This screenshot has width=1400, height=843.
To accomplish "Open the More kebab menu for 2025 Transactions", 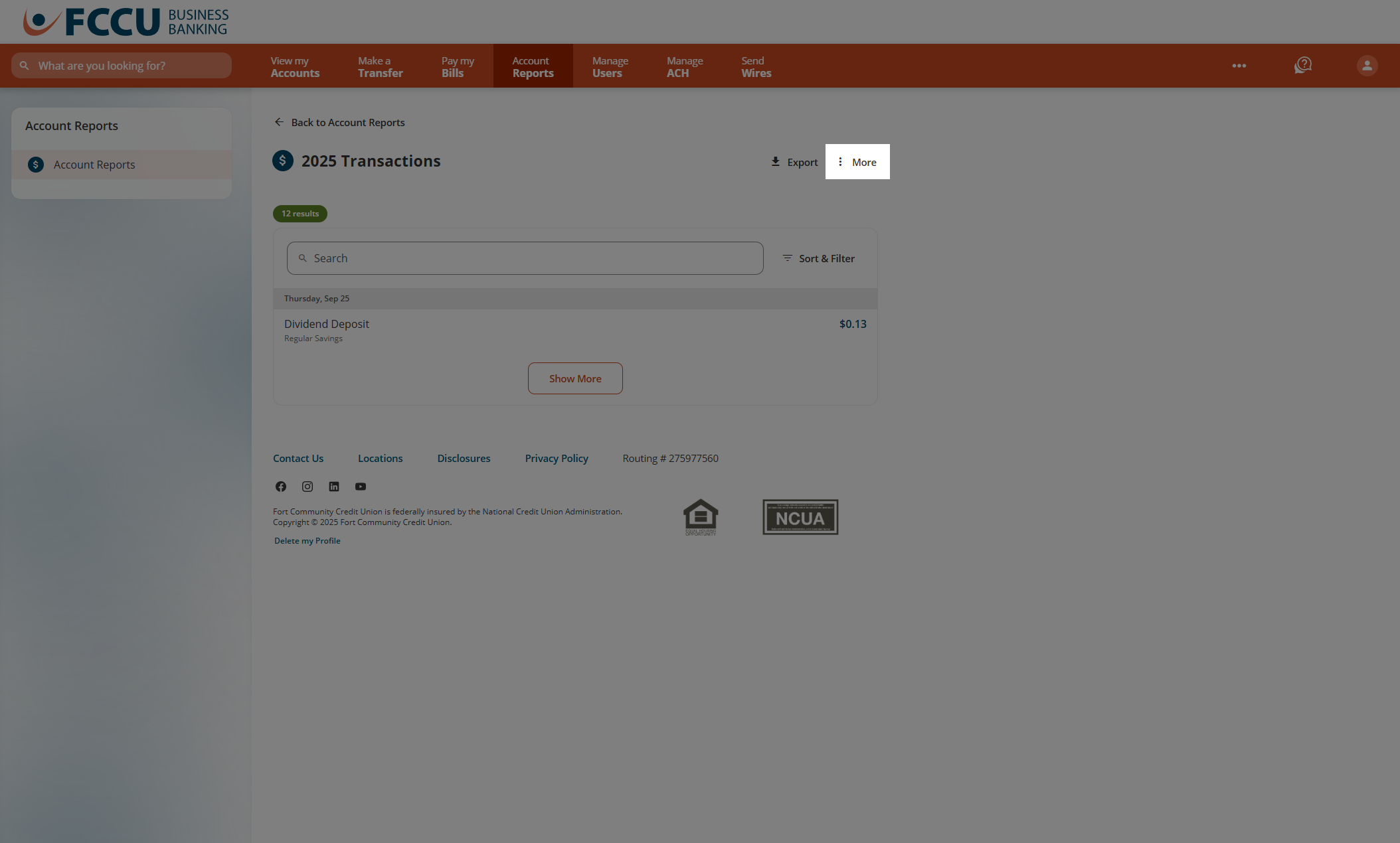I will pyautogui.click(x=857, y=161).
